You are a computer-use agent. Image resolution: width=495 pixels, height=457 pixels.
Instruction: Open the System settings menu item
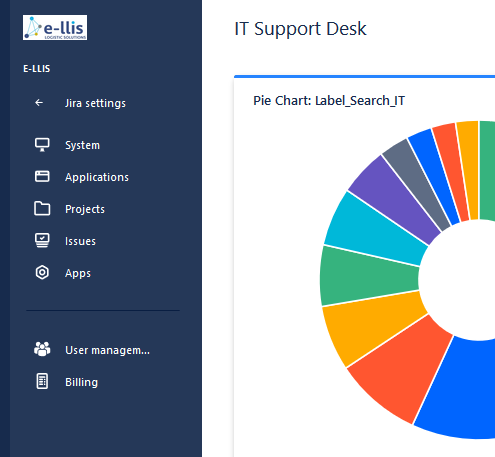tap(82, 145)
